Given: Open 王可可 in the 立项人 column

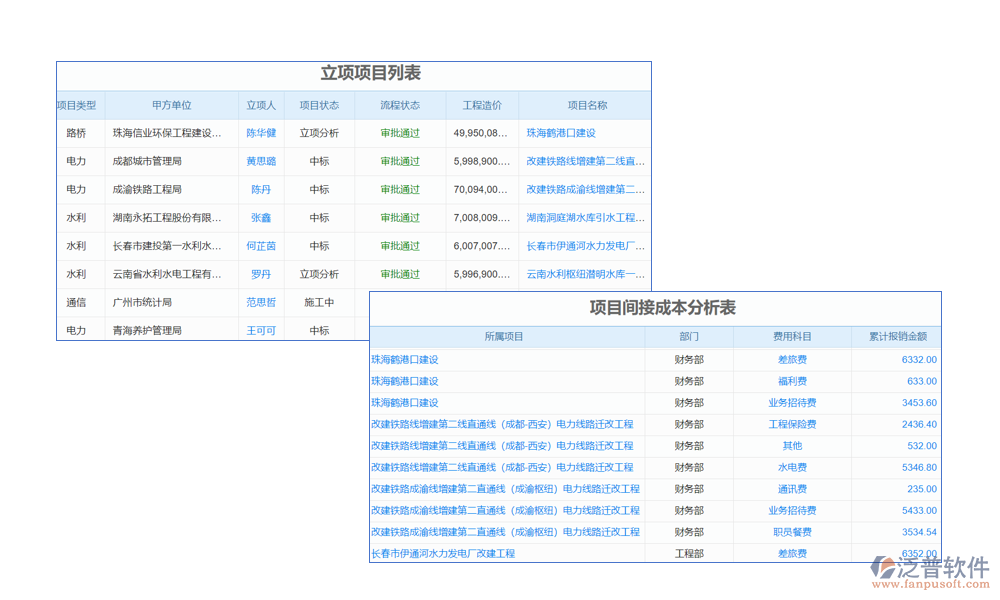Looking at the screenshot, I should tap(261, 330).
